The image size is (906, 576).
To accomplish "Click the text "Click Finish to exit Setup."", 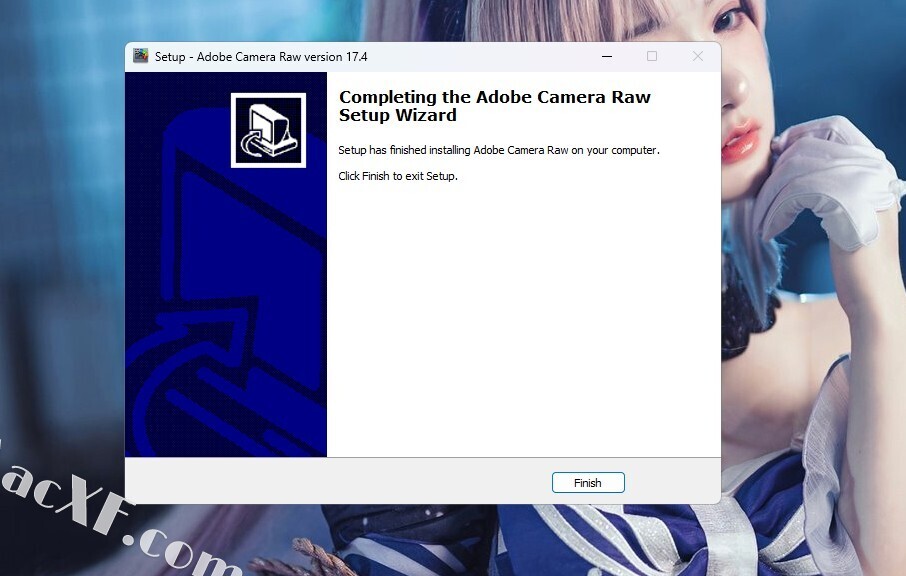I will [x=398, y=176].
